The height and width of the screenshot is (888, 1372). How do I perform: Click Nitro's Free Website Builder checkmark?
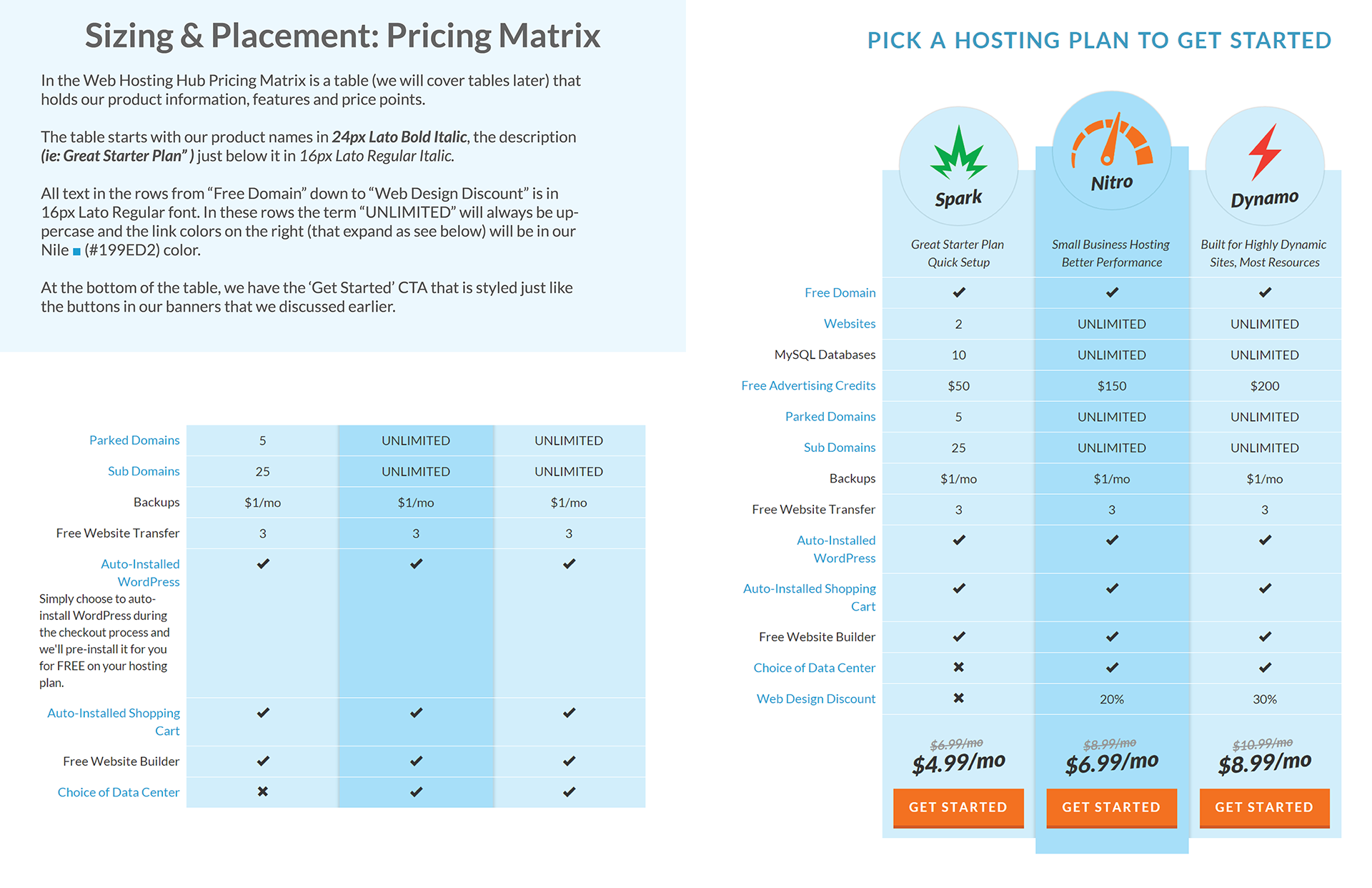pyautogui.click(x=1112, y=636)
